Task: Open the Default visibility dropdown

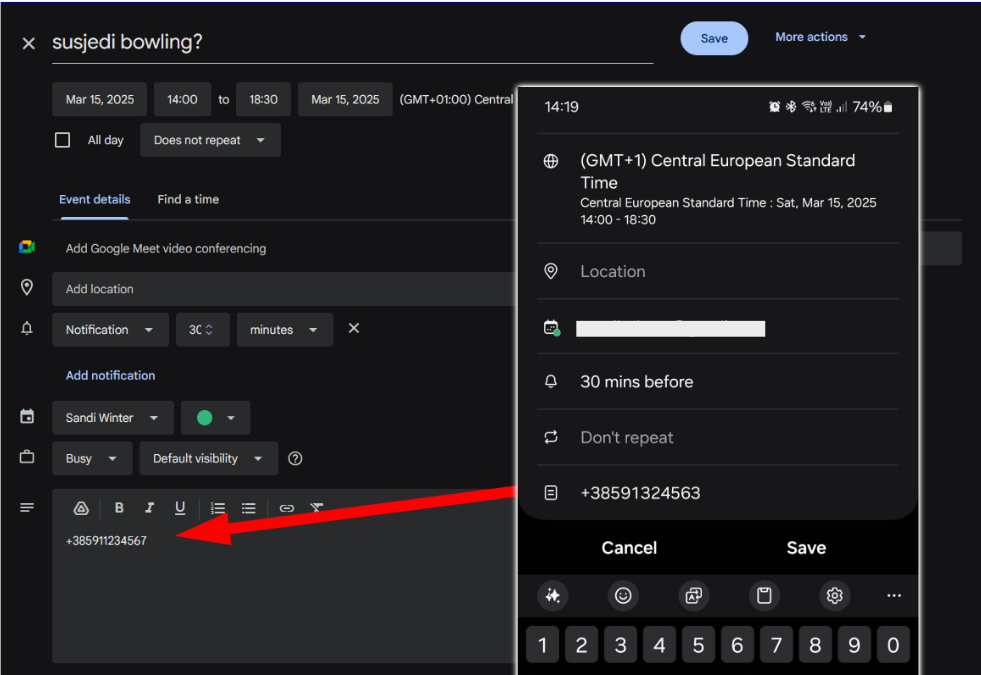Action: click(x=208, y=458)
